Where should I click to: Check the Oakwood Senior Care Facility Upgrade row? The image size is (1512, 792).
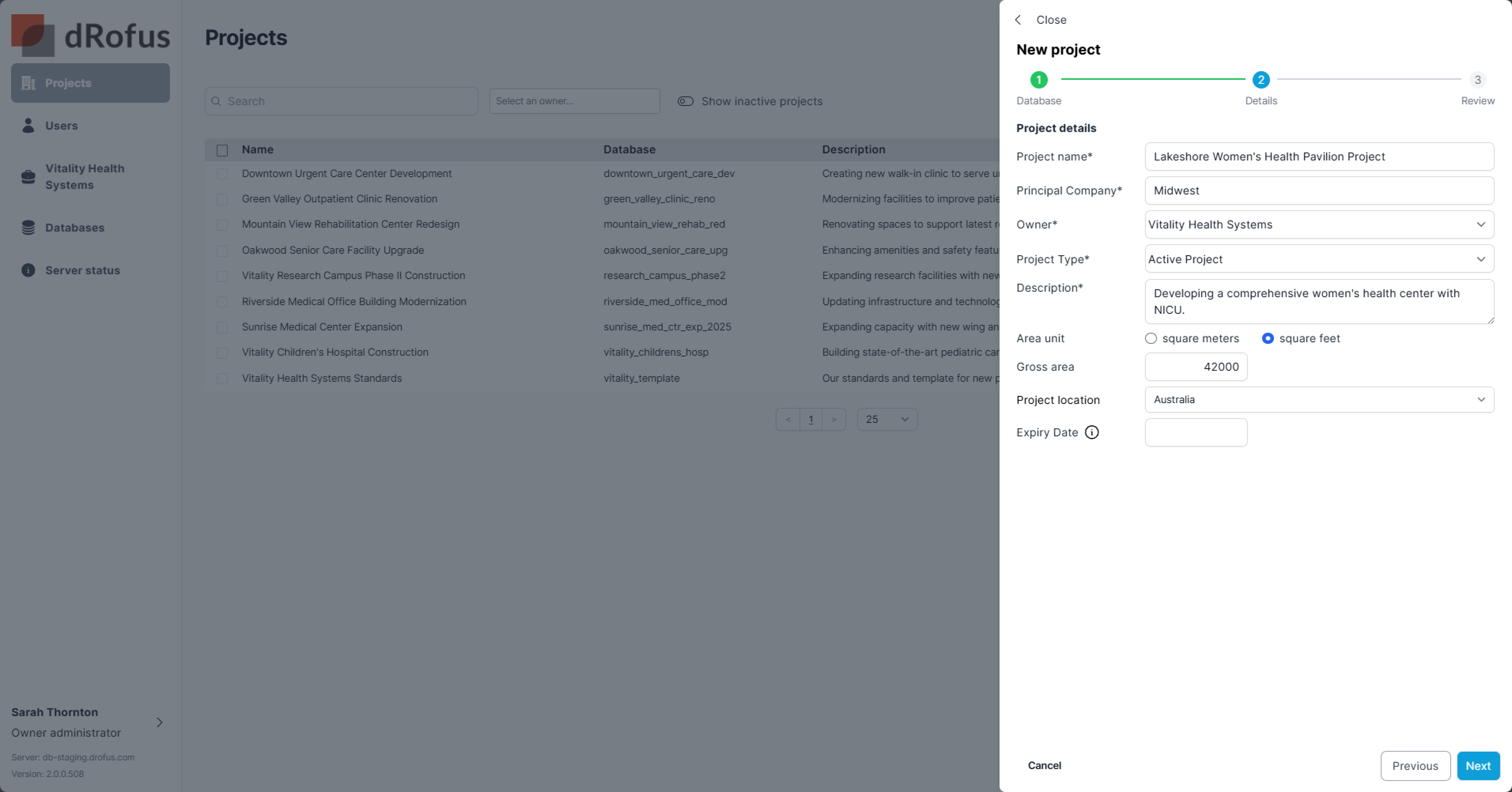222,251
